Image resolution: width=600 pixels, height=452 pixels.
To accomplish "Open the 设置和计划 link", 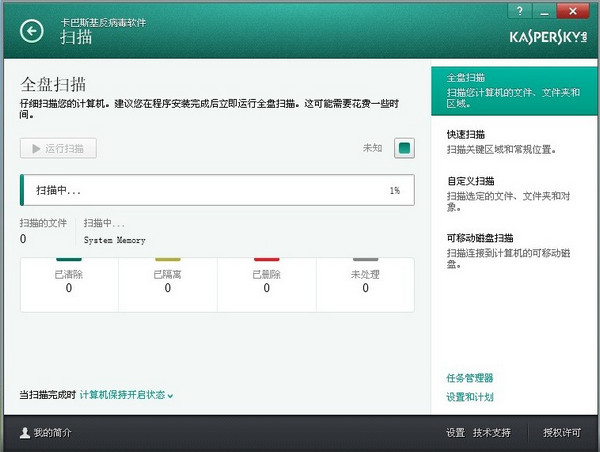I will click(x=469, y=397).
